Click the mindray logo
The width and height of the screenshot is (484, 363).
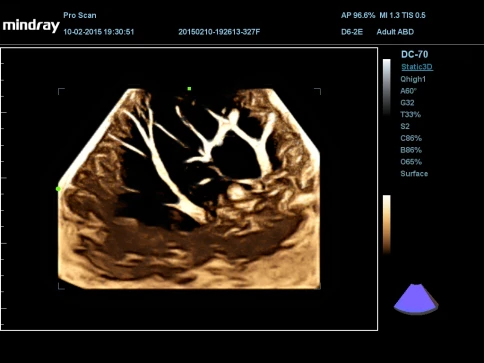coord(31,26)
